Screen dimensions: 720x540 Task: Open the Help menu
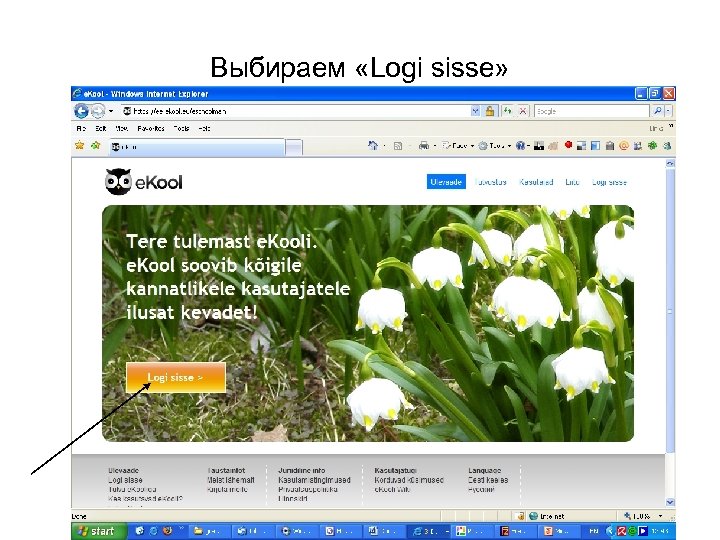click(x=204, y=129)
